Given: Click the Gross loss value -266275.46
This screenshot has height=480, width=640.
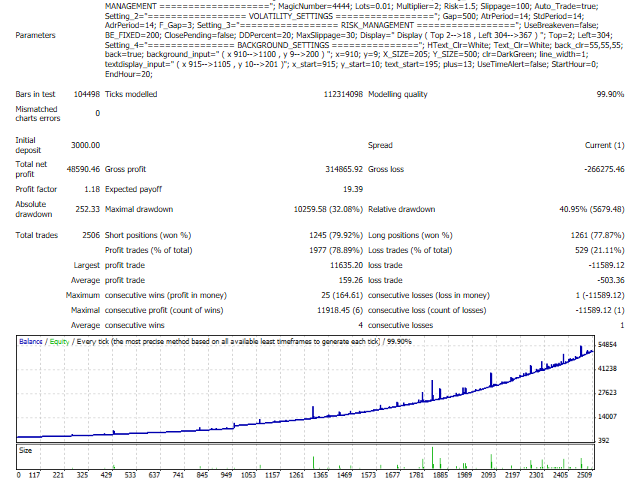Looking at the screenshot, I should click(x=597, y=171).
